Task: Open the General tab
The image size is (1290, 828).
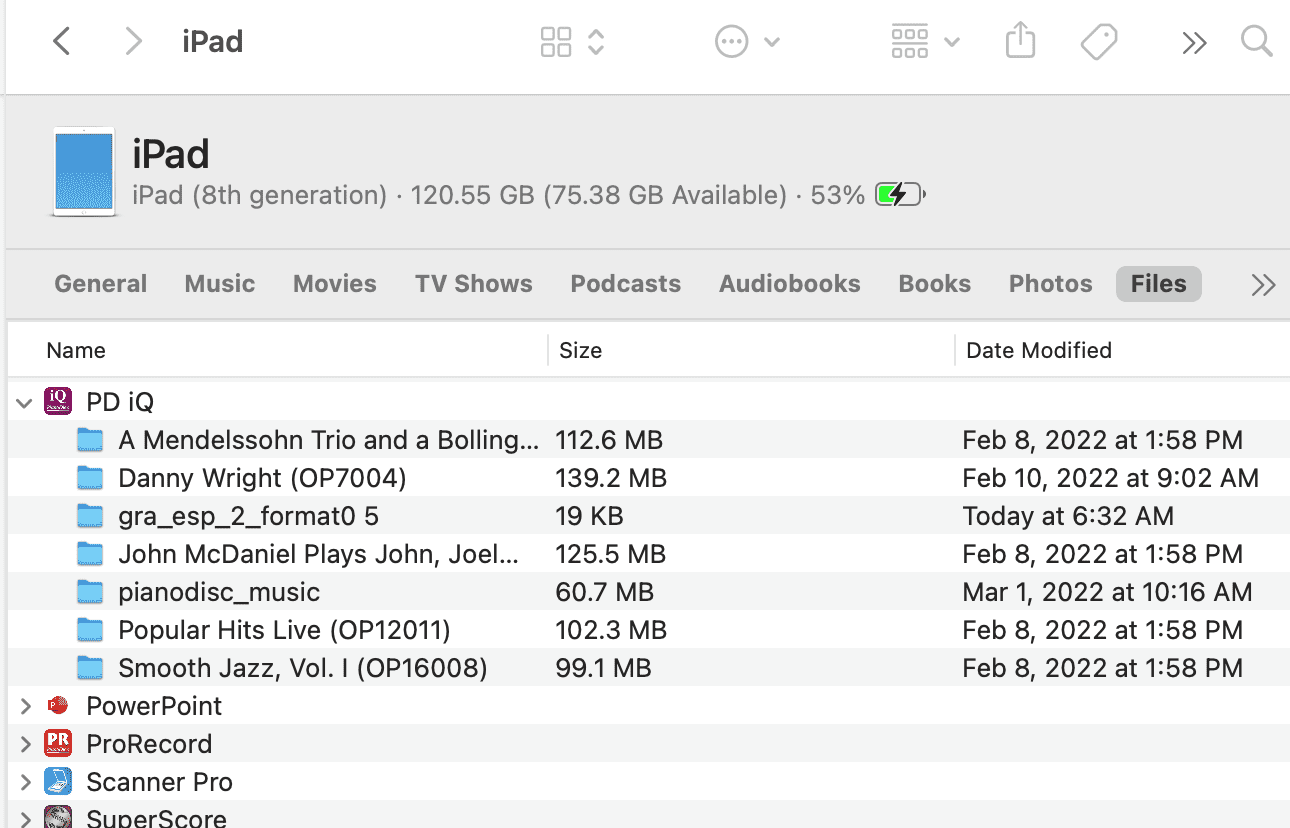Action: pyautogui.click(x=101, y=284)
